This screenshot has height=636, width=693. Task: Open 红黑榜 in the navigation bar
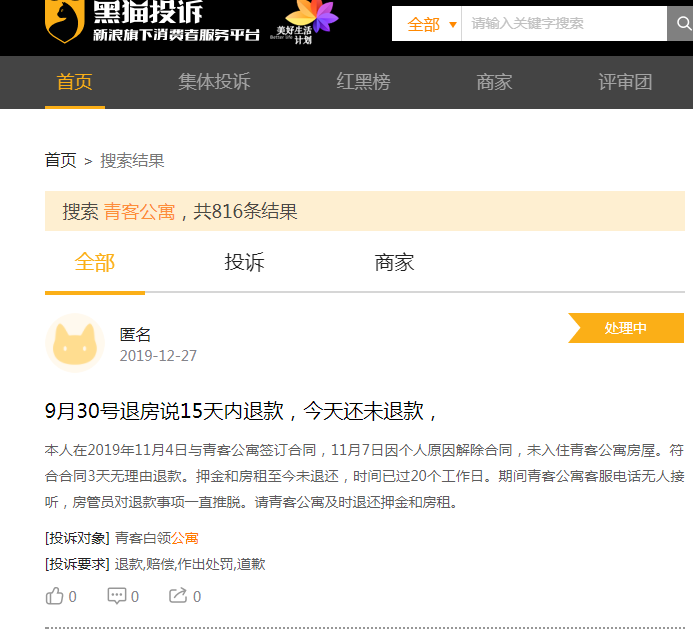(363, 82)
